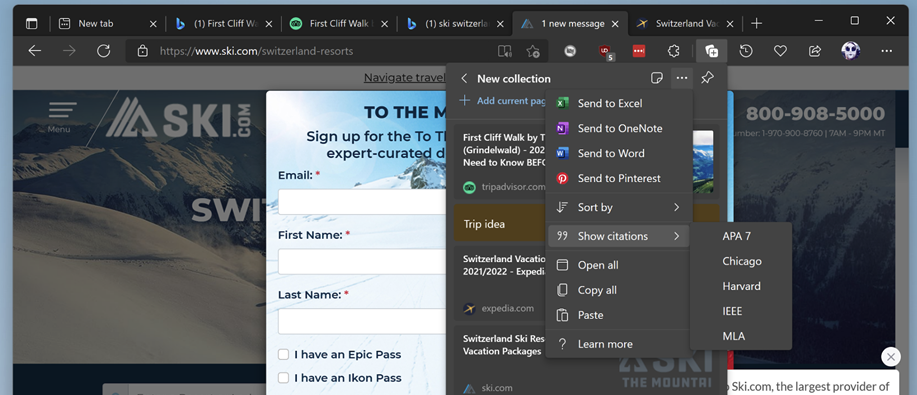Click the First Name input field
The image size is (917, 395).
point(363,262)
